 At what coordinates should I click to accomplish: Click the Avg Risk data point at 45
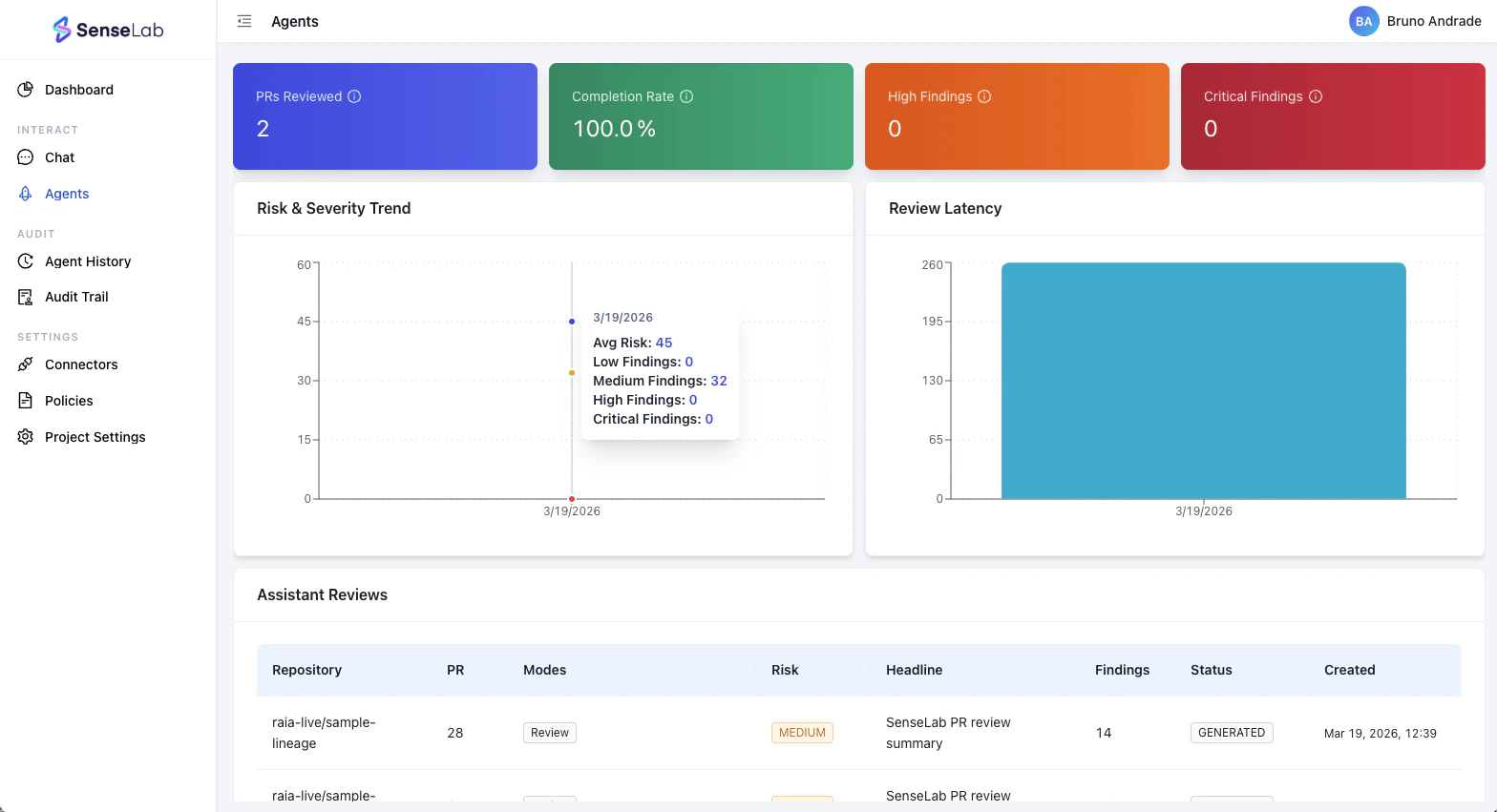572,322
